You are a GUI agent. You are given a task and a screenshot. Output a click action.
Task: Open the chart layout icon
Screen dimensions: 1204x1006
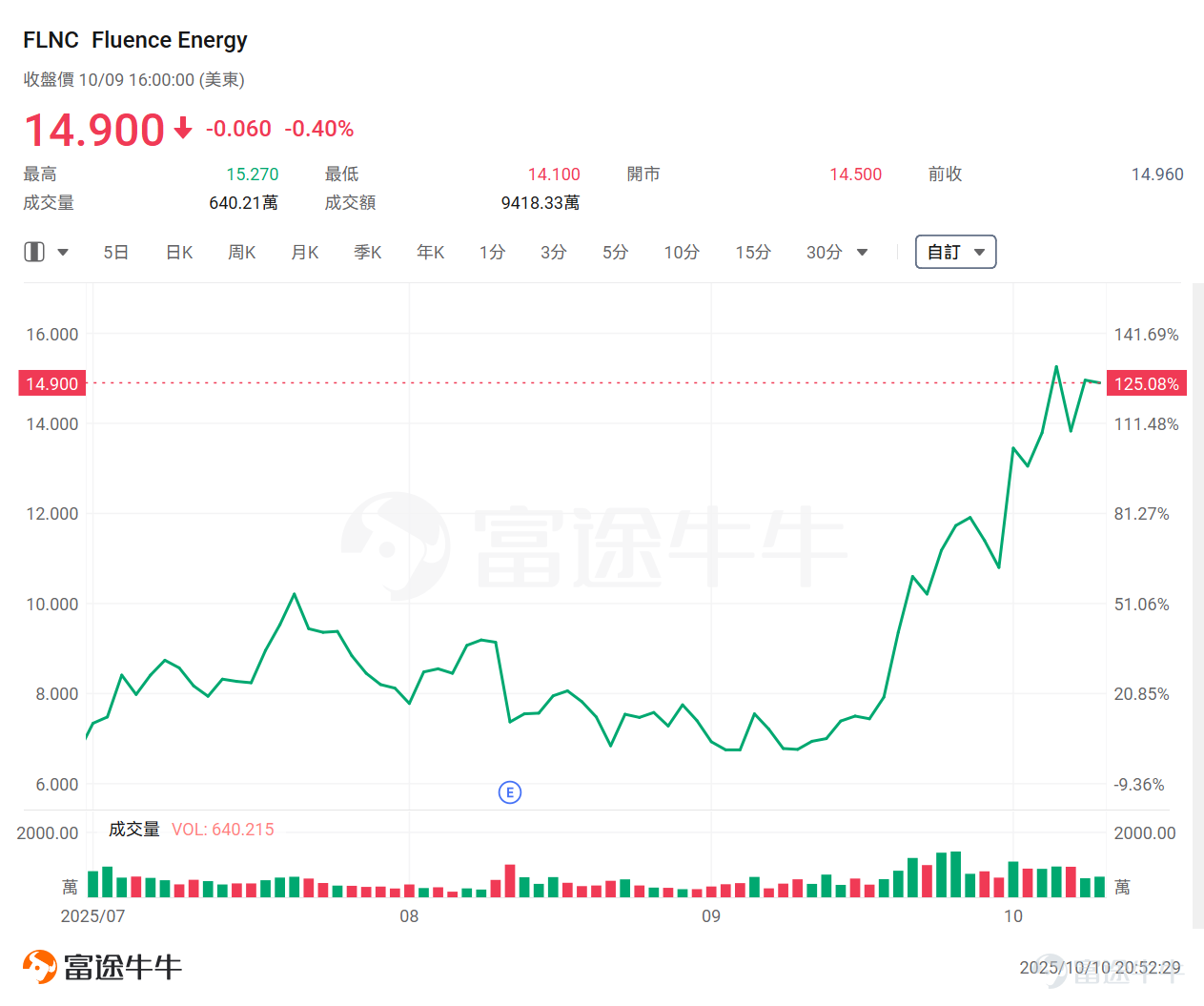tap(34, 252)
